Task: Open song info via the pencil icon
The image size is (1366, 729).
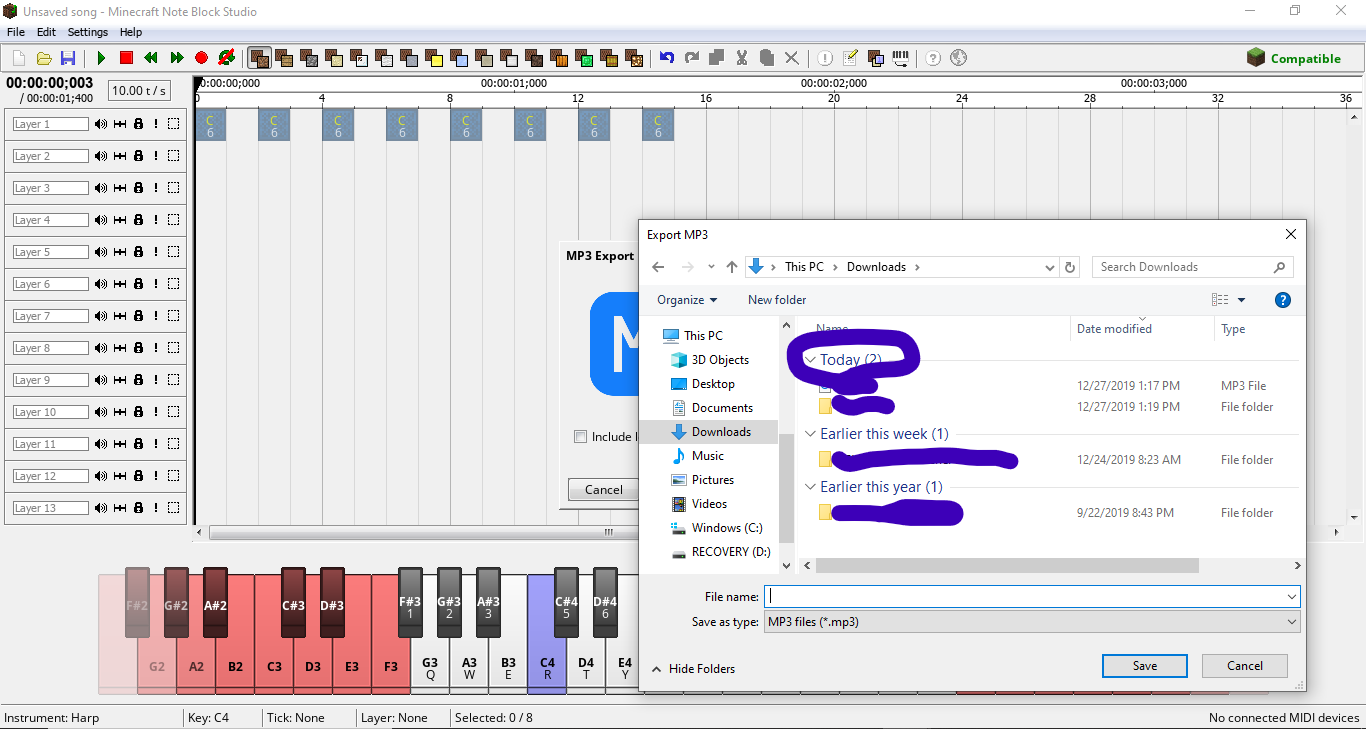Action: click(850, 57)
